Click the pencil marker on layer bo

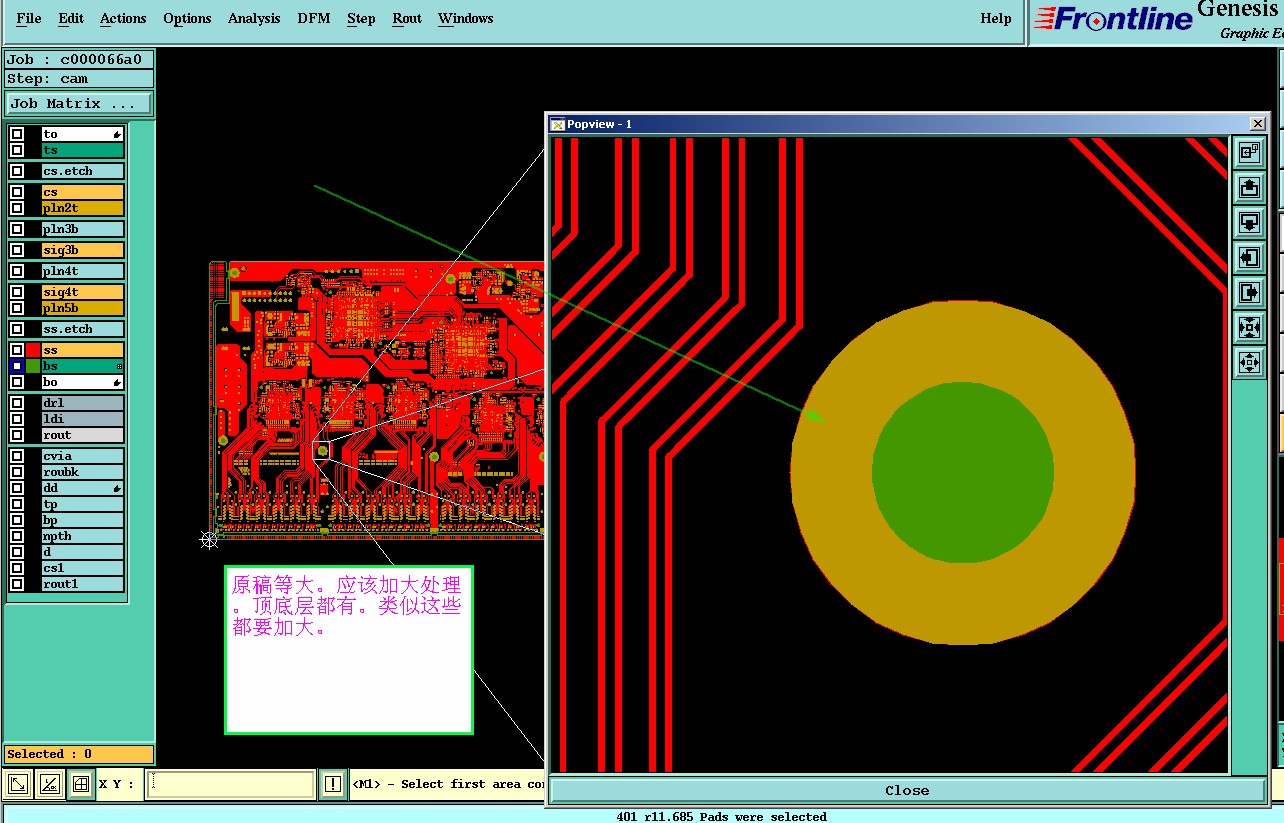click(x=117, y=382)
